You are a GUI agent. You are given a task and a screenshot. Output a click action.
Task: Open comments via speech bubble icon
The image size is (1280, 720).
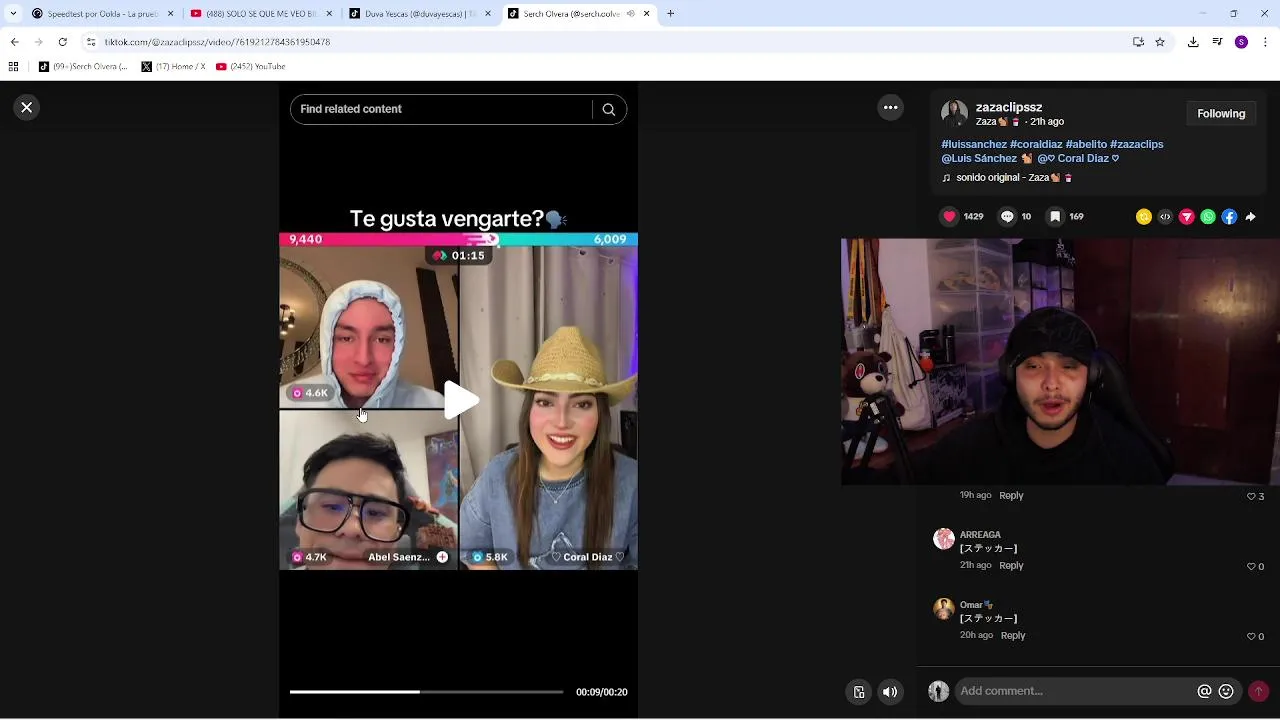1007,216
